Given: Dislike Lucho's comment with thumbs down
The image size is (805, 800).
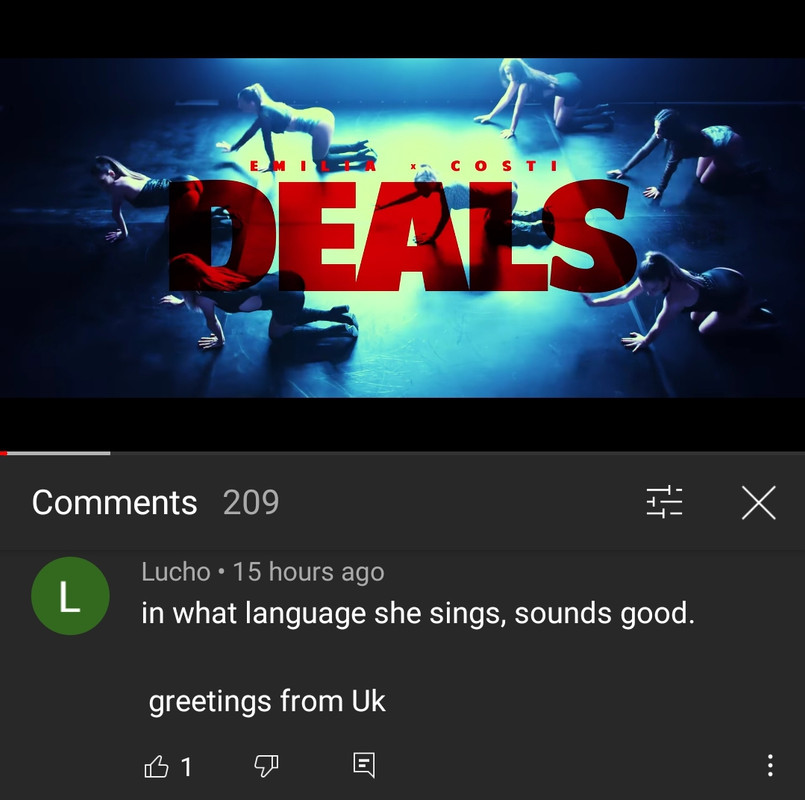Looking at the screenshot, I should pyautogui.click(x=266, y=766).
